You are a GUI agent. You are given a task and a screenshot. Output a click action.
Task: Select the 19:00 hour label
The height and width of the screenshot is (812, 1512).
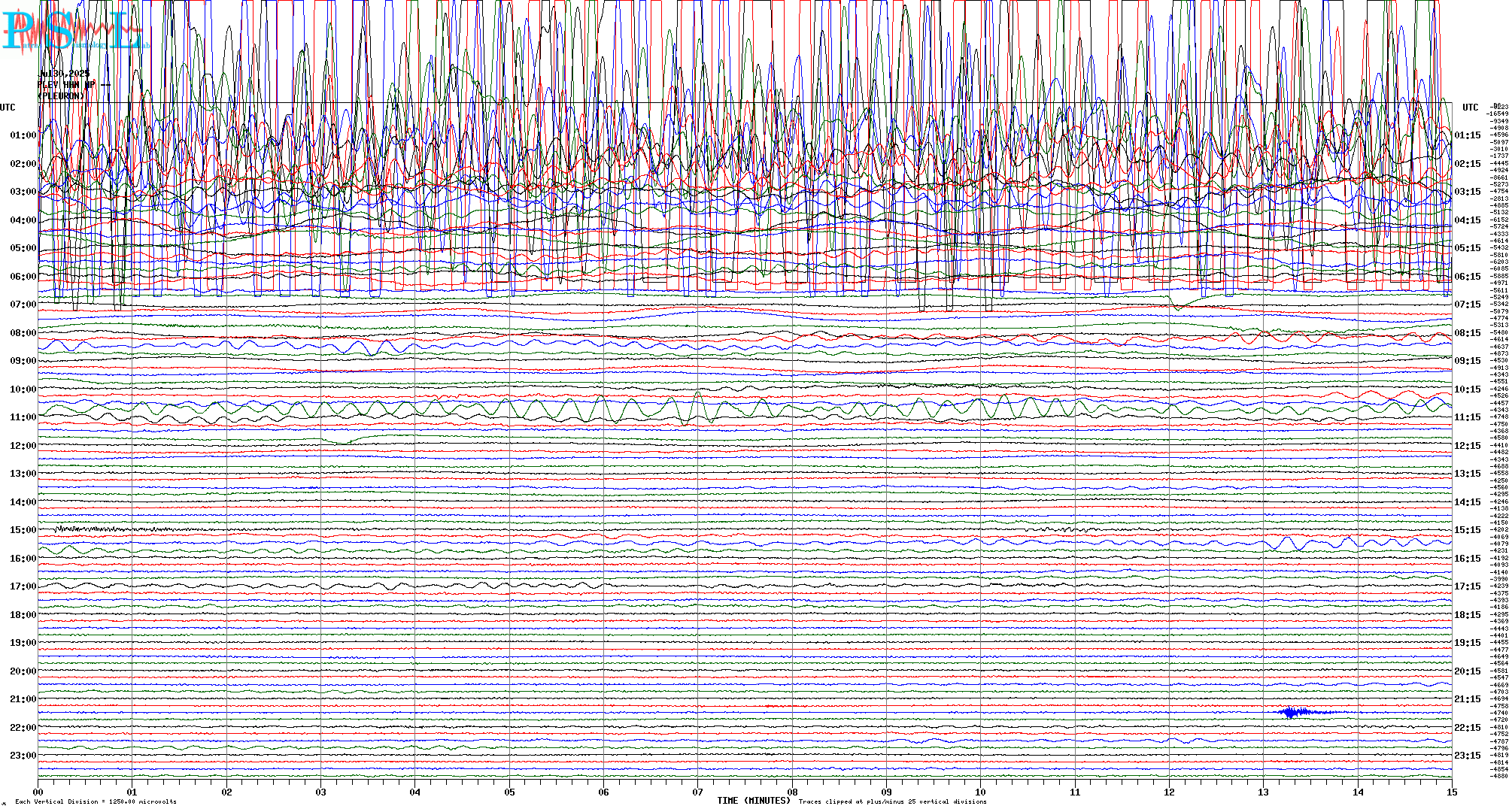(x=23, y=643)
